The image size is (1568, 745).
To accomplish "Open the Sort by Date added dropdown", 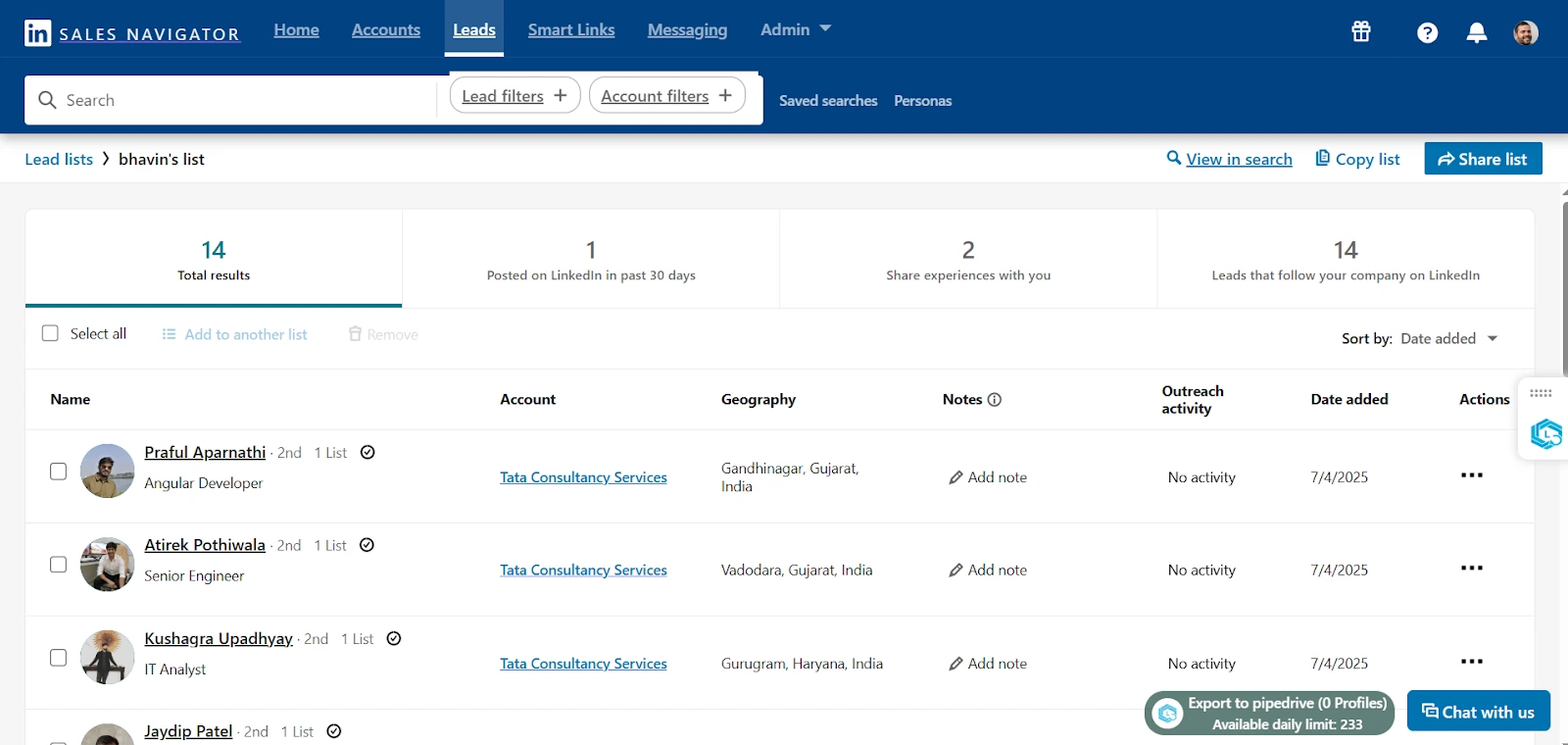I will pyautogui.click(x=1448, y=338).
